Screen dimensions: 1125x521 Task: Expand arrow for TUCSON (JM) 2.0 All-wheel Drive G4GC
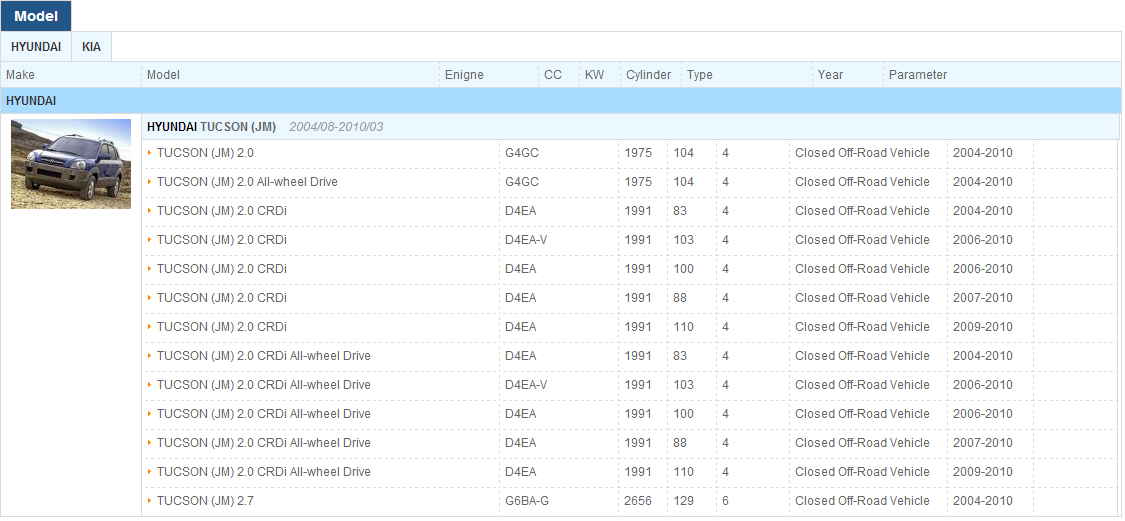pos(150,182)
